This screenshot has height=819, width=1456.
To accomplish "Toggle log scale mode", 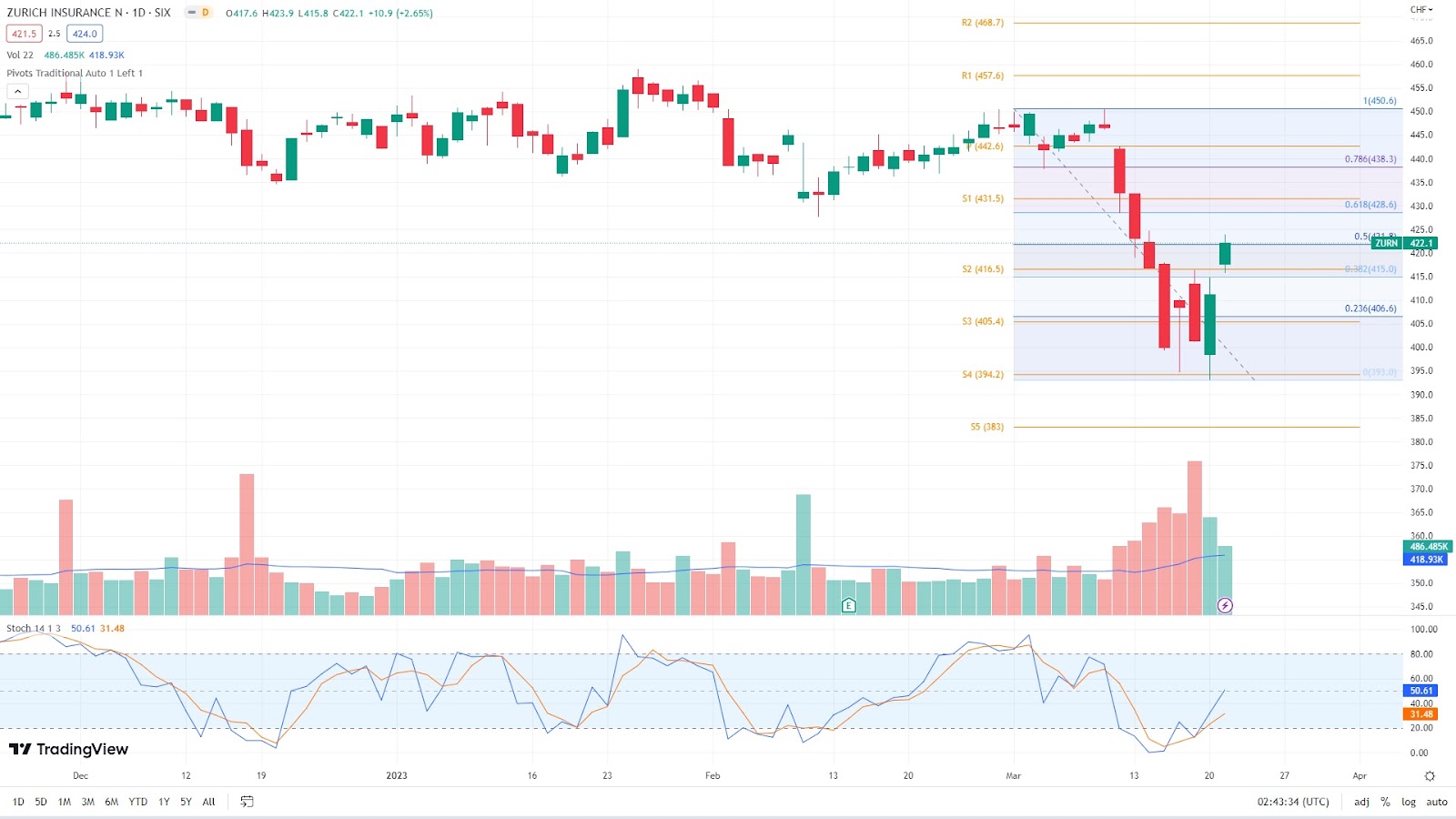I will tap(1408, 802).
